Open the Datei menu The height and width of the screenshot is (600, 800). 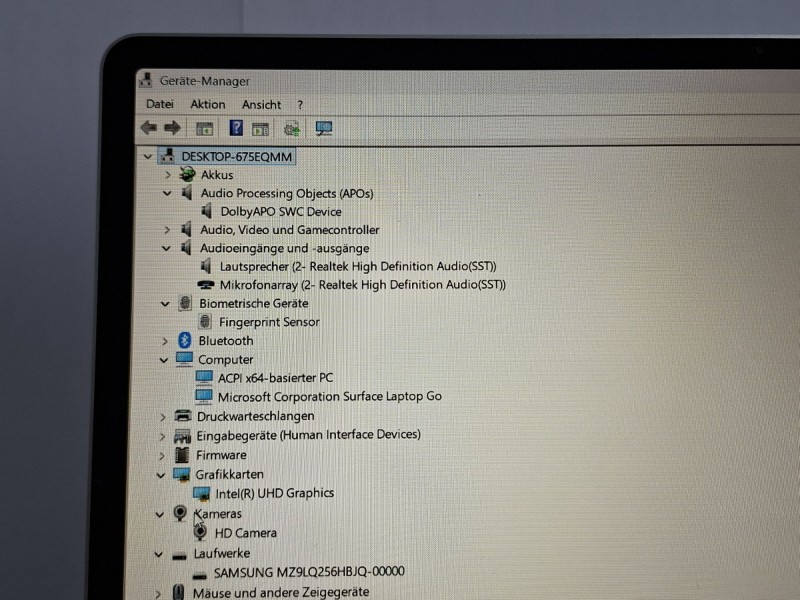[160, 104]
